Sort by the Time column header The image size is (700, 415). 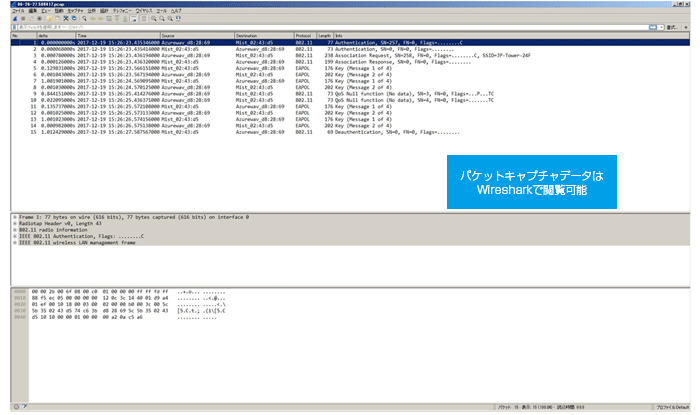click(118, 36)
